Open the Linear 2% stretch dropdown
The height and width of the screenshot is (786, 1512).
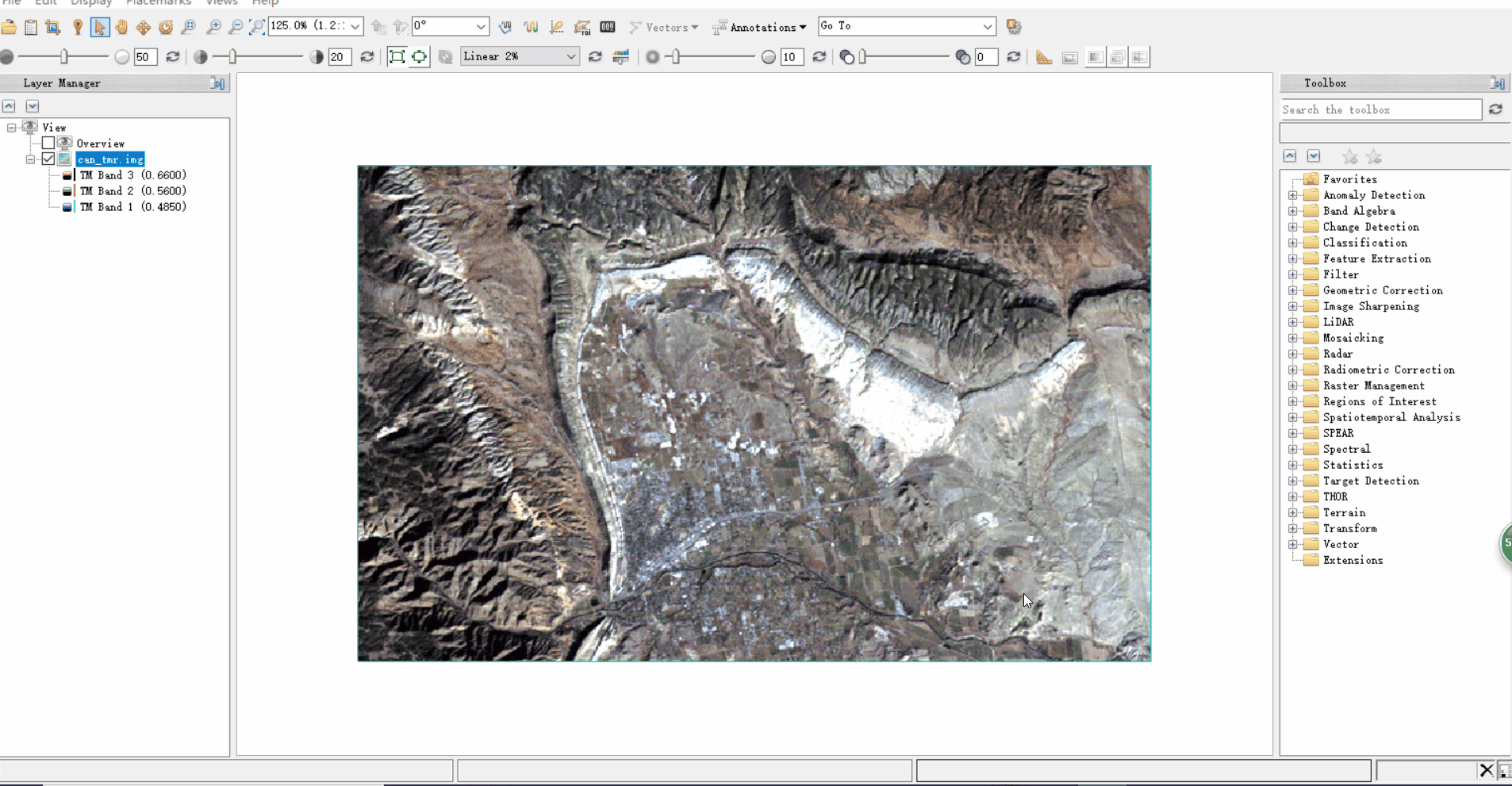(570, 56)
